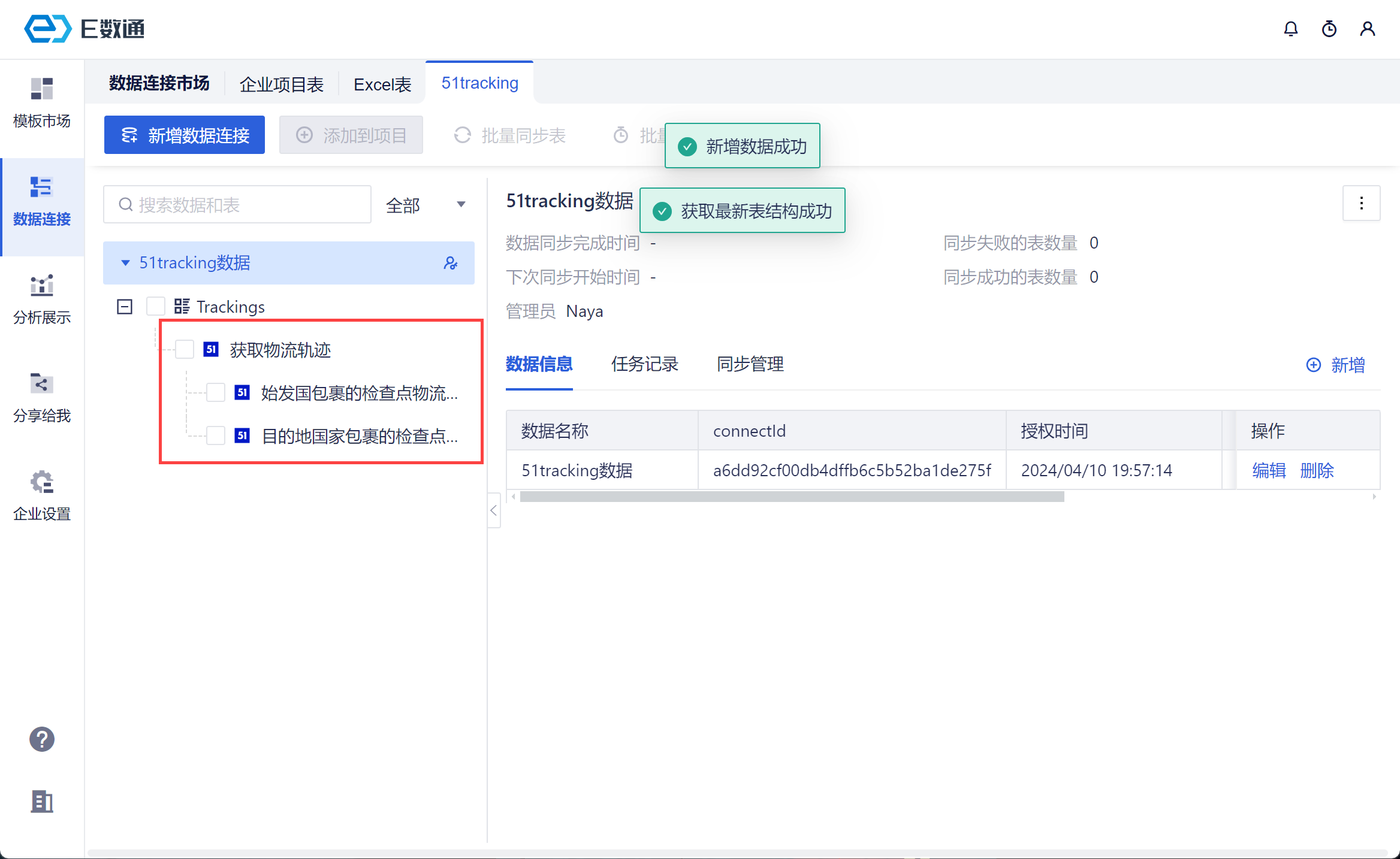Click the 编辑 link in table row
This screenshot has height=859, width=1400.
(1269, 470)
